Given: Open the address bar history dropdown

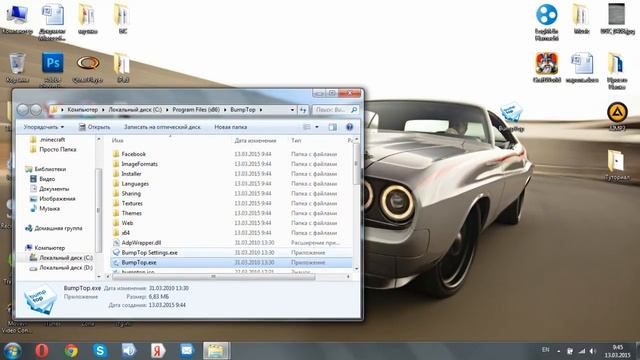Looking at the screenshot, I should click(x=292, y=110).
